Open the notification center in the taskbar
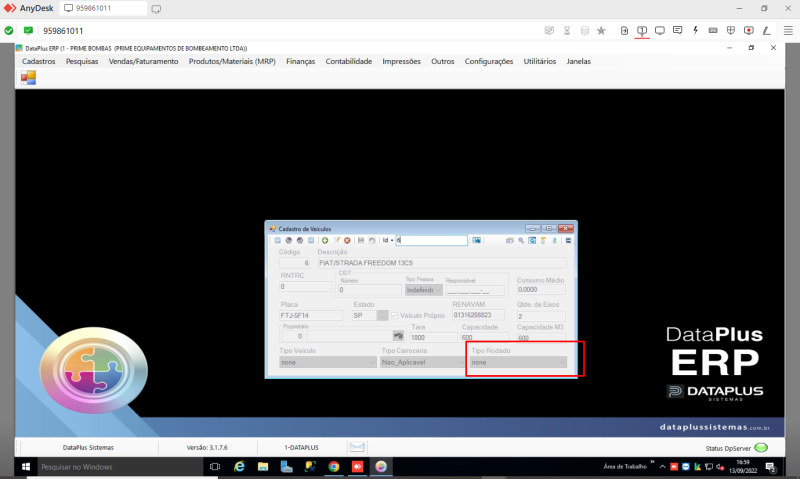Screen dimensions: 800x479 pos(770,466)
